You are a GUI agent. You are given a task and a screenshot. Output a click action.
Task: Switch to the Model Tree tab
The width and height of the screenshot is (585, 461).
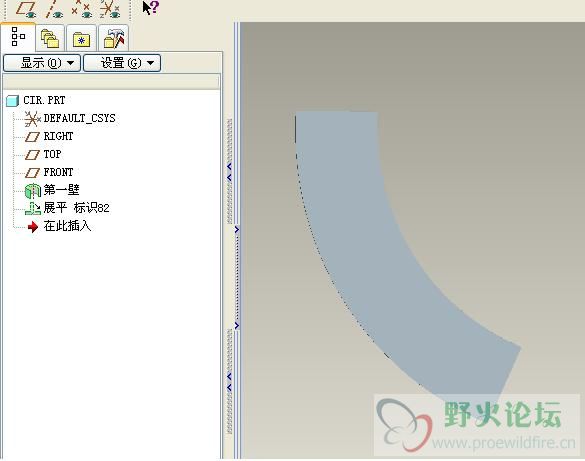click(x=18, y=37)
